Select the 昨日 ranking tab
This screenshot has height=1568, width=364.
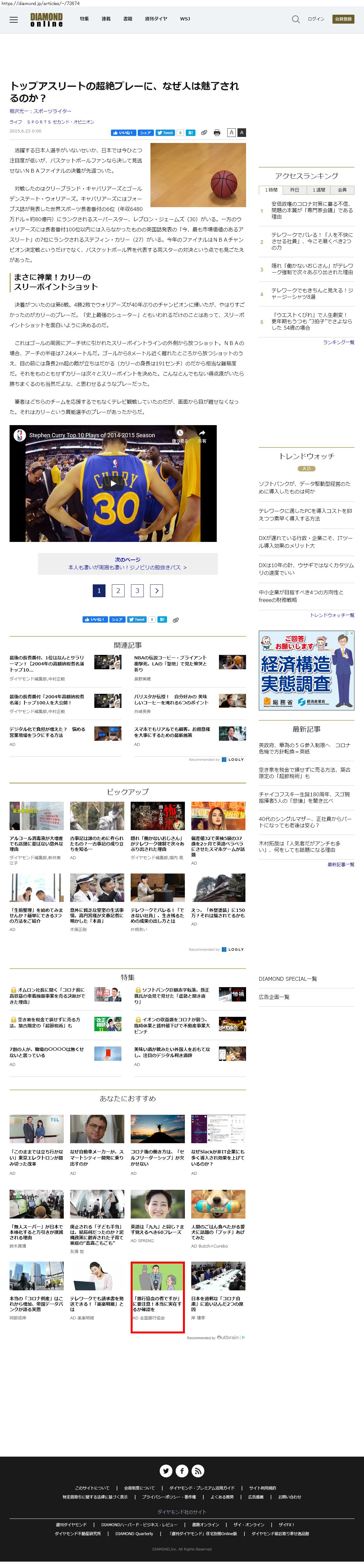(294, 190)
